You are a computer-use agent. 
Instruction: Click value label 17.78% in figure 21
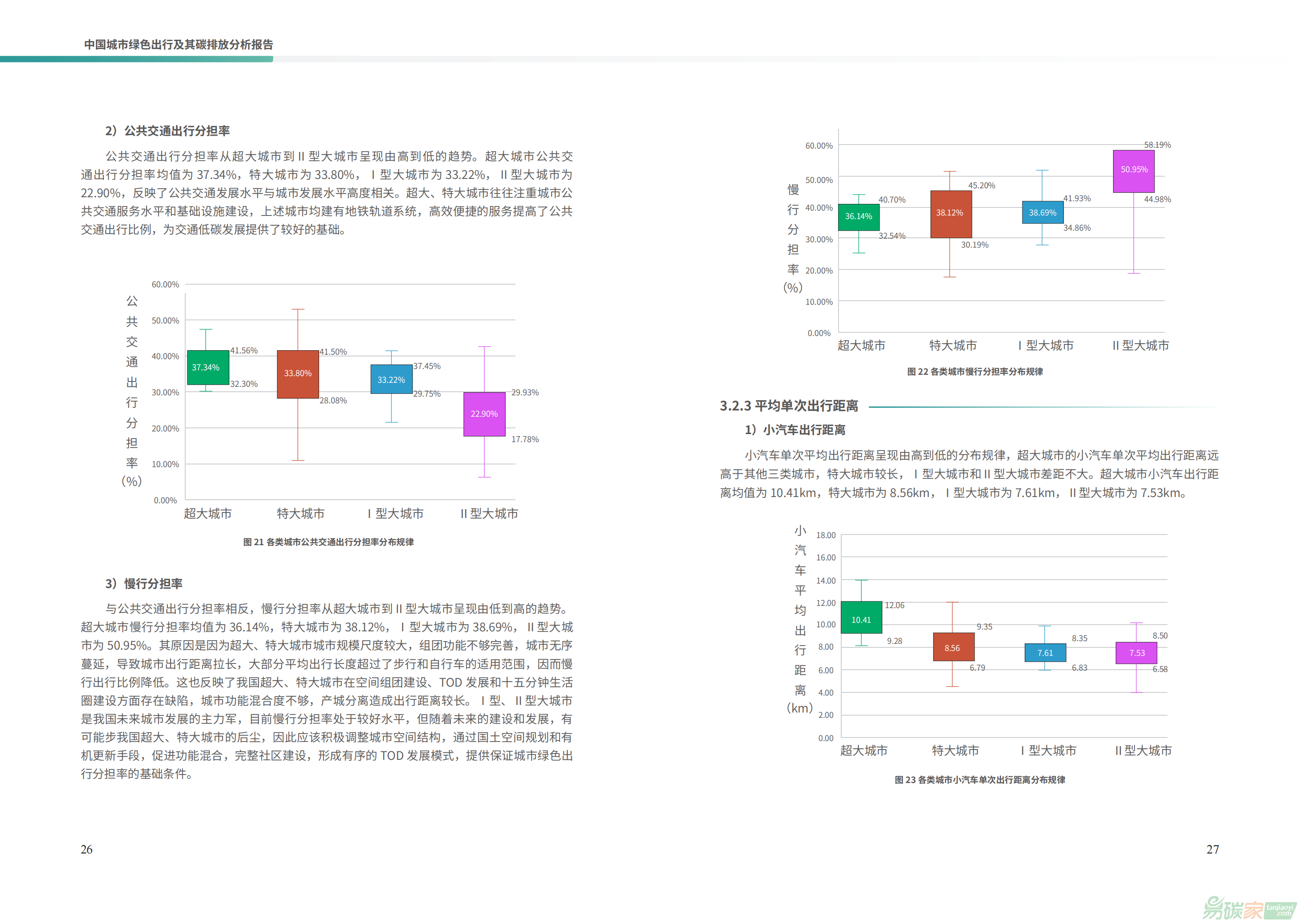pos(525,439)
